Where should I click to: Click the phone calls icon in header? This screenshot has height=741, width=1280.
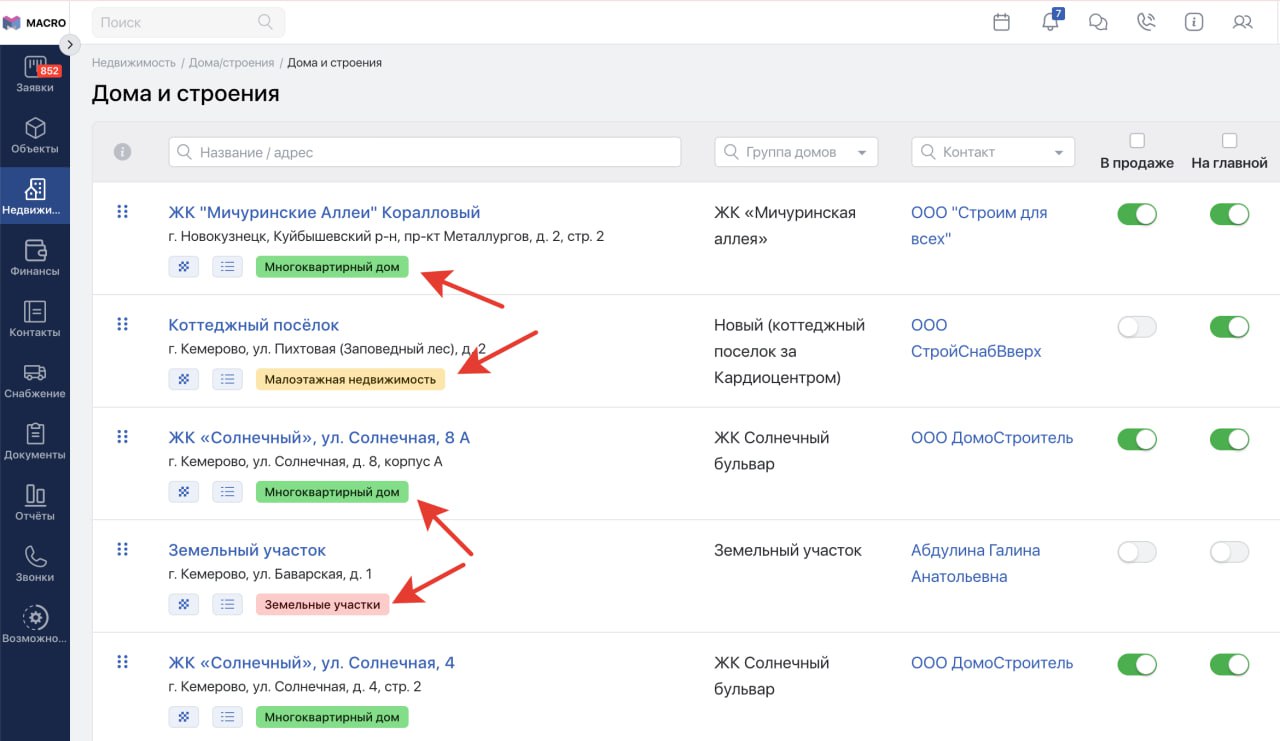1146,22
